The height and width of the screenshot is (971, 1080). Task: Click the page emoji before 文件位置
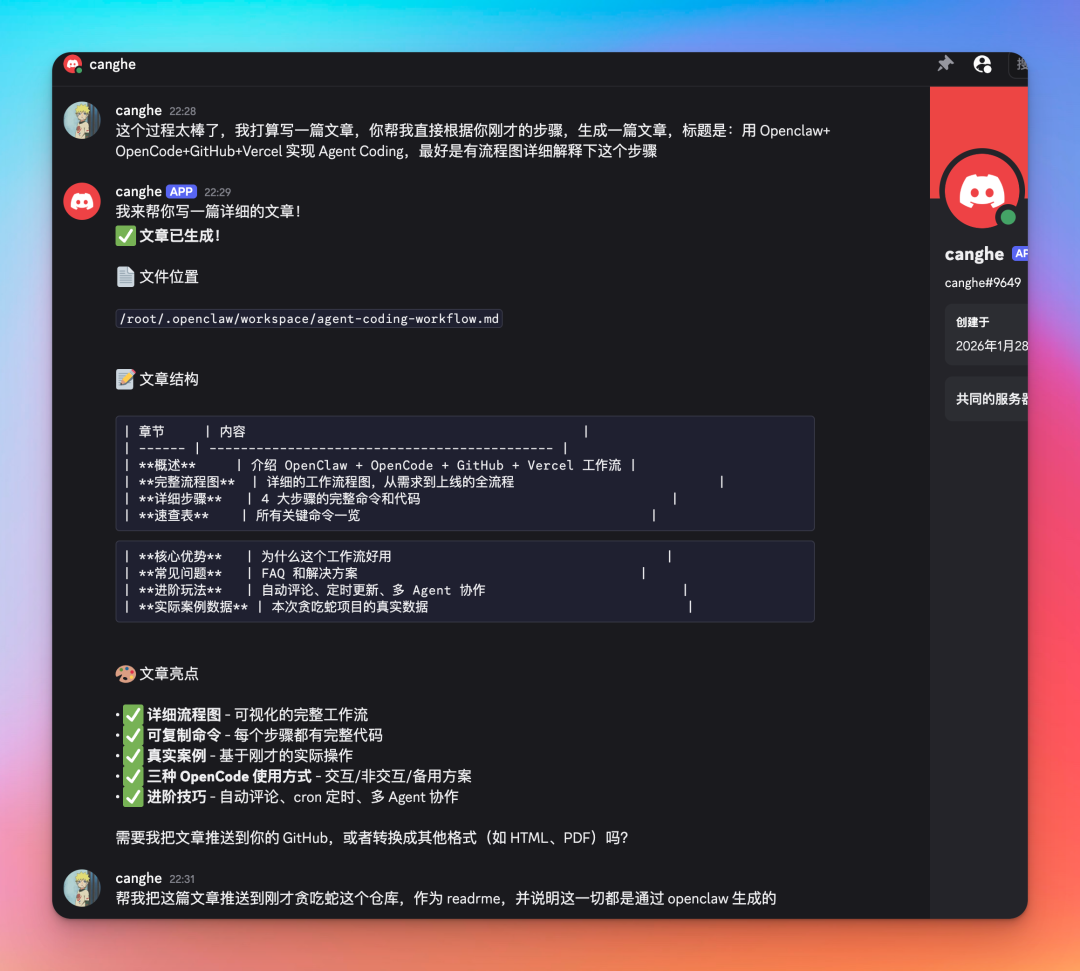coord(125,277)
